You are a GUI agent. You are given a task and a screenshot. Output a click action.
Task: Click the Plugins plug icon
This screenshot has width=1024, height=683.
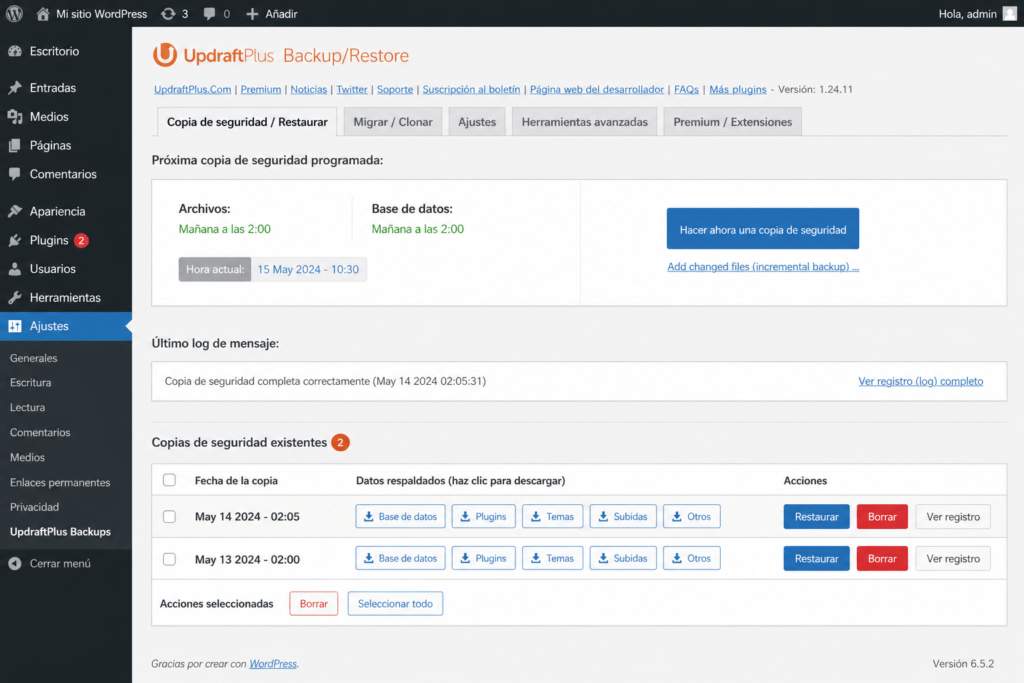point(15,240)
